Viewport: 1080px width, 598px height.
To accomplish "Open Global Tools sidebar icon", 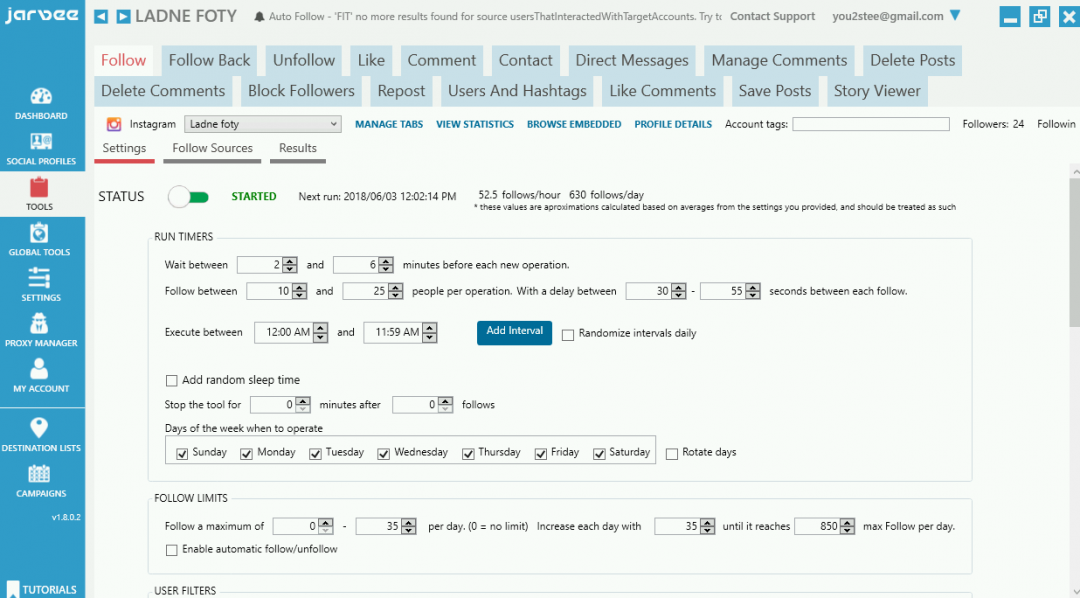I will (x=39, y=233).
